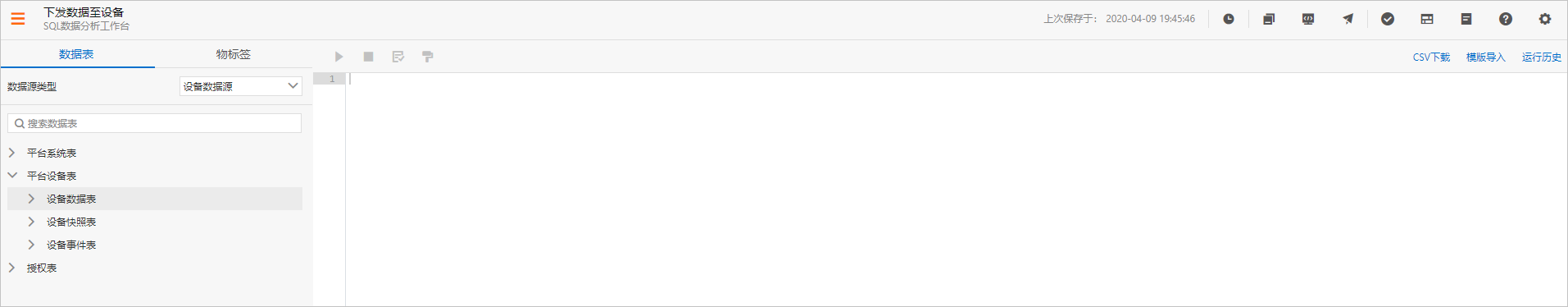Click in the 搜索数据表 search field
The width and height of the screenshot is (1568, 307).
155,123
